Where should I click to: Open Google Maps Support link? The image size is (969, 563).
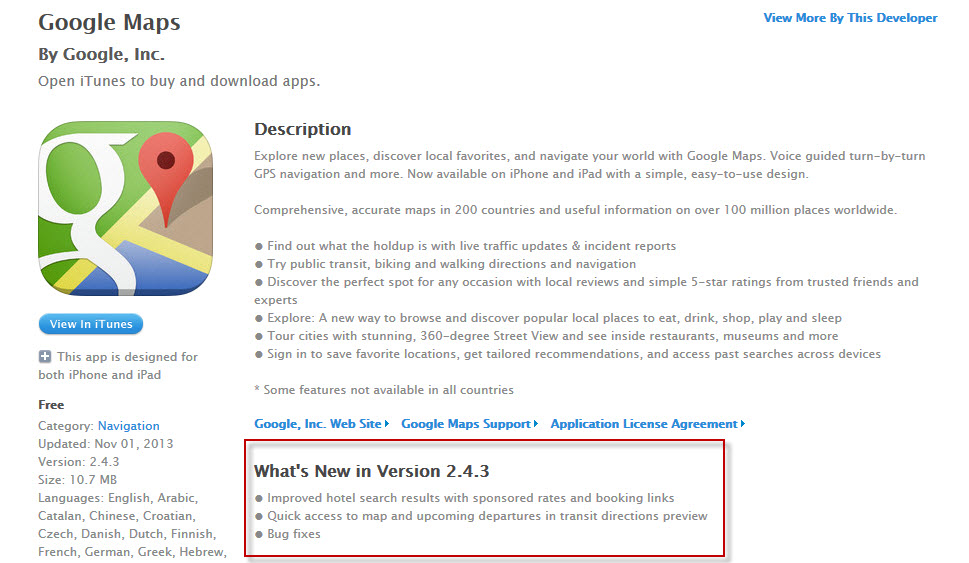coord(466,424)
